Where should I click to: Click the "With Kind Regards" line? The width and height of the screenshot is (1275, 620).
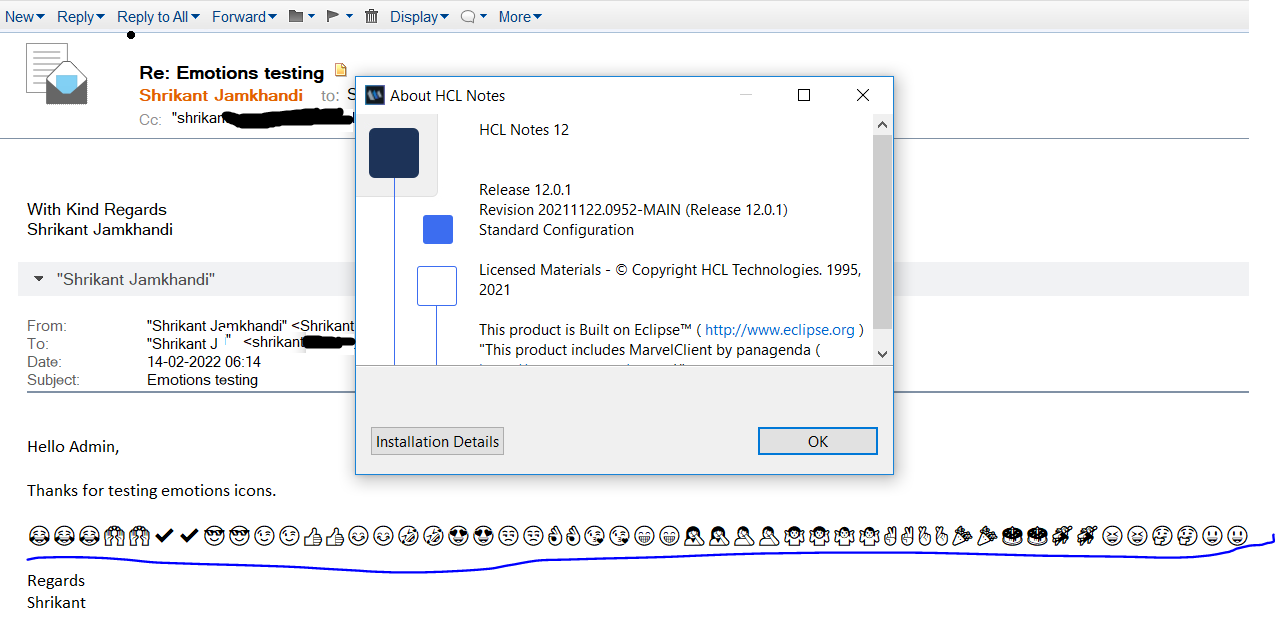point(97,209)
